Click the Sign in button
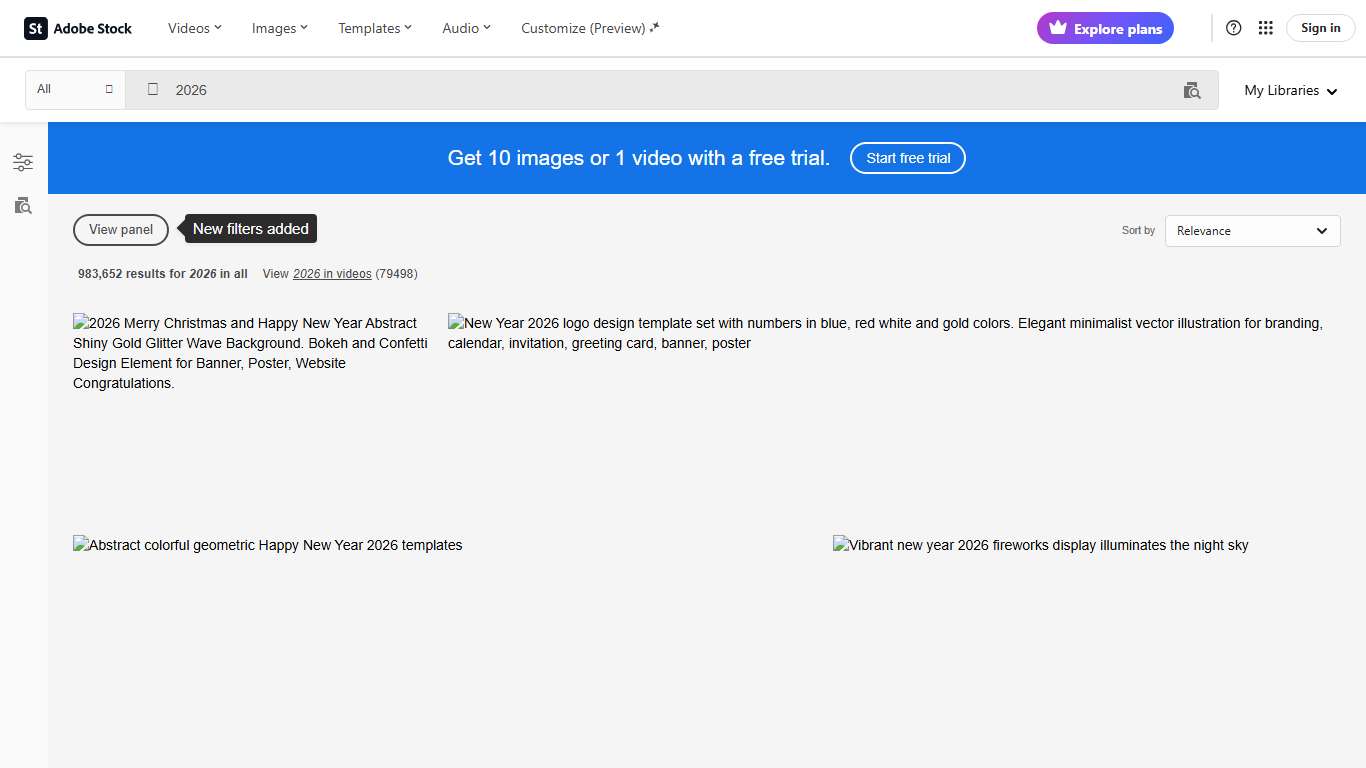Image resolution: width=1366 pixels, height=768 pixels. (1320, 28)
